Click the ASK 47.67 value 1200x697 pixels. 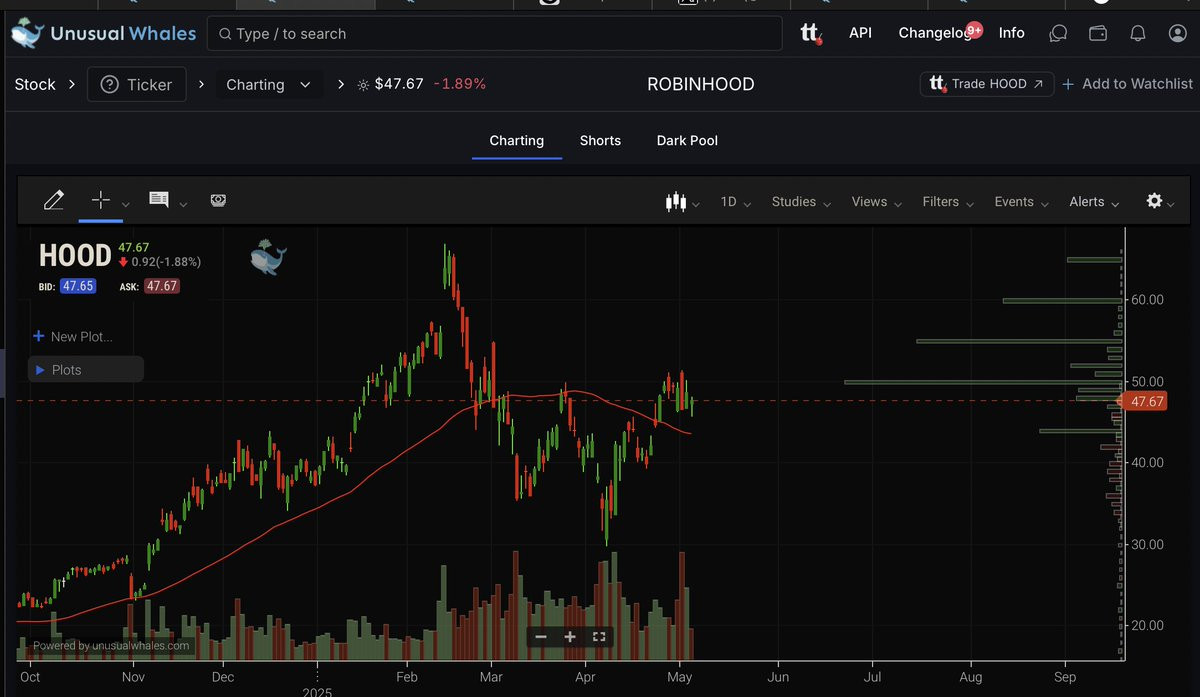point(161,286)
